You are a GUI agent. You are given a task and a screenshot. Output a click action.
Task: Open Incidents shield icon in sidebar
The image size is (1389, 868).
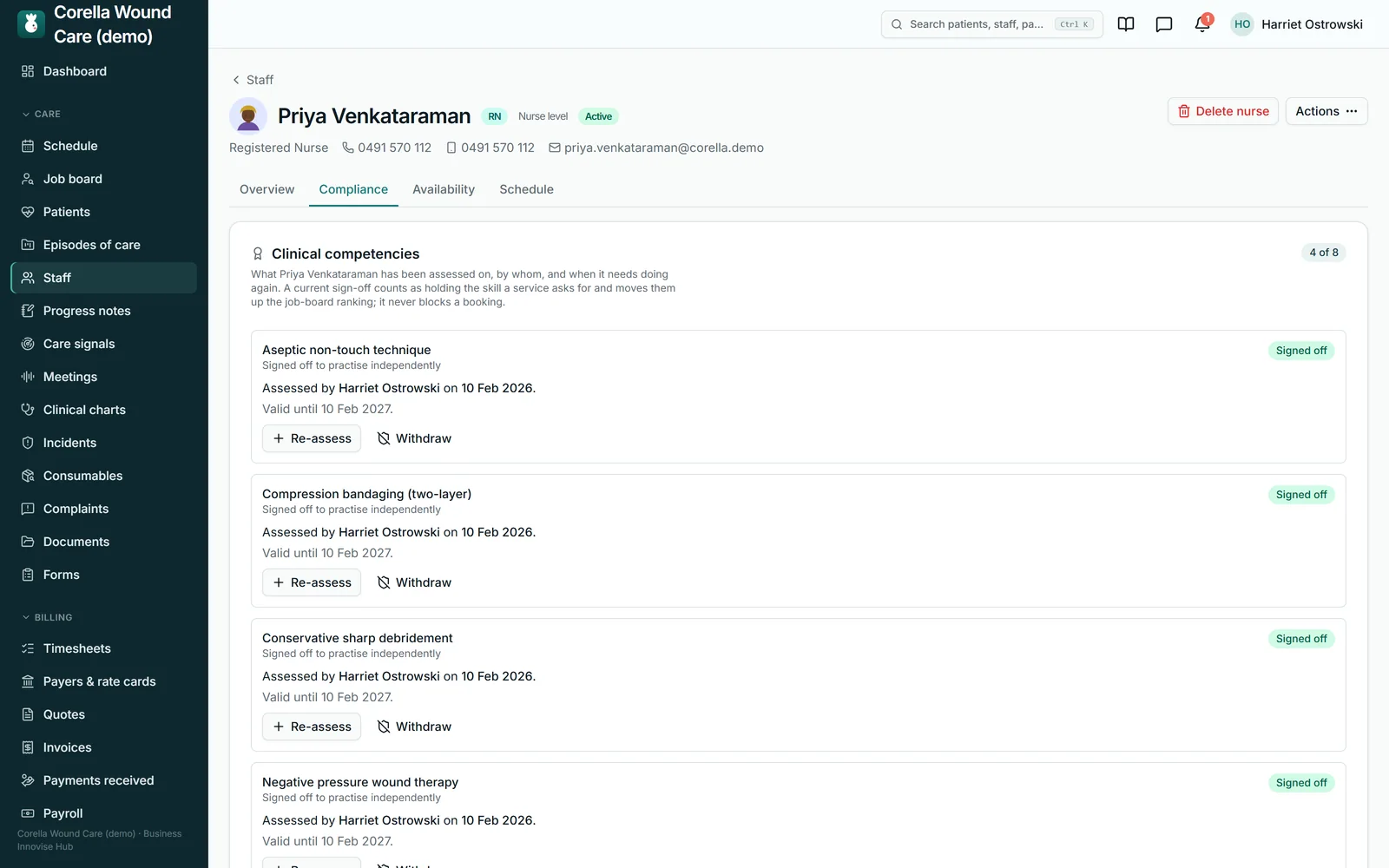coord(28,443)
